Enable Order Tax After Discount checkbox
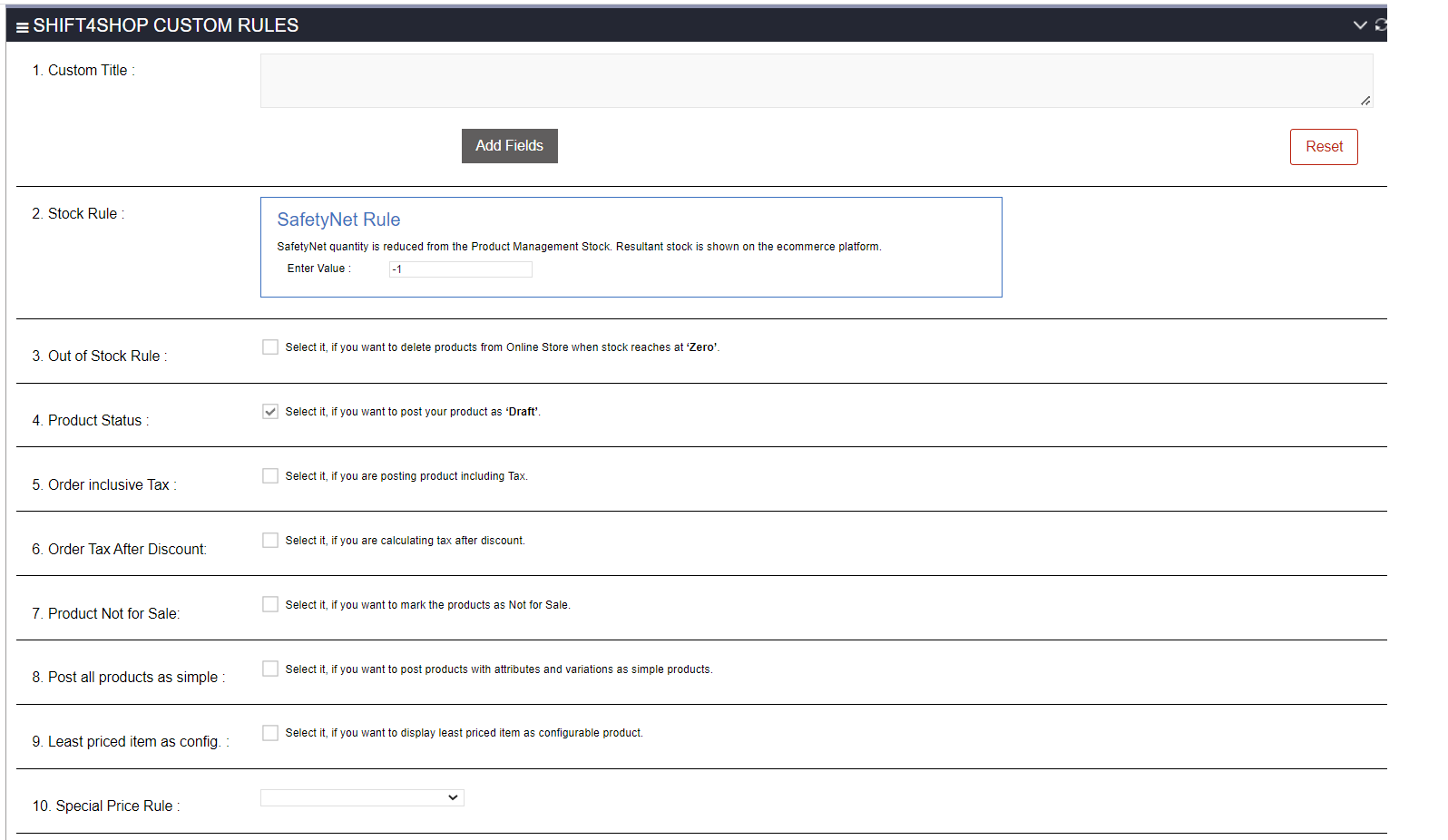1448x840 pixels. click(x=270, y=541)
